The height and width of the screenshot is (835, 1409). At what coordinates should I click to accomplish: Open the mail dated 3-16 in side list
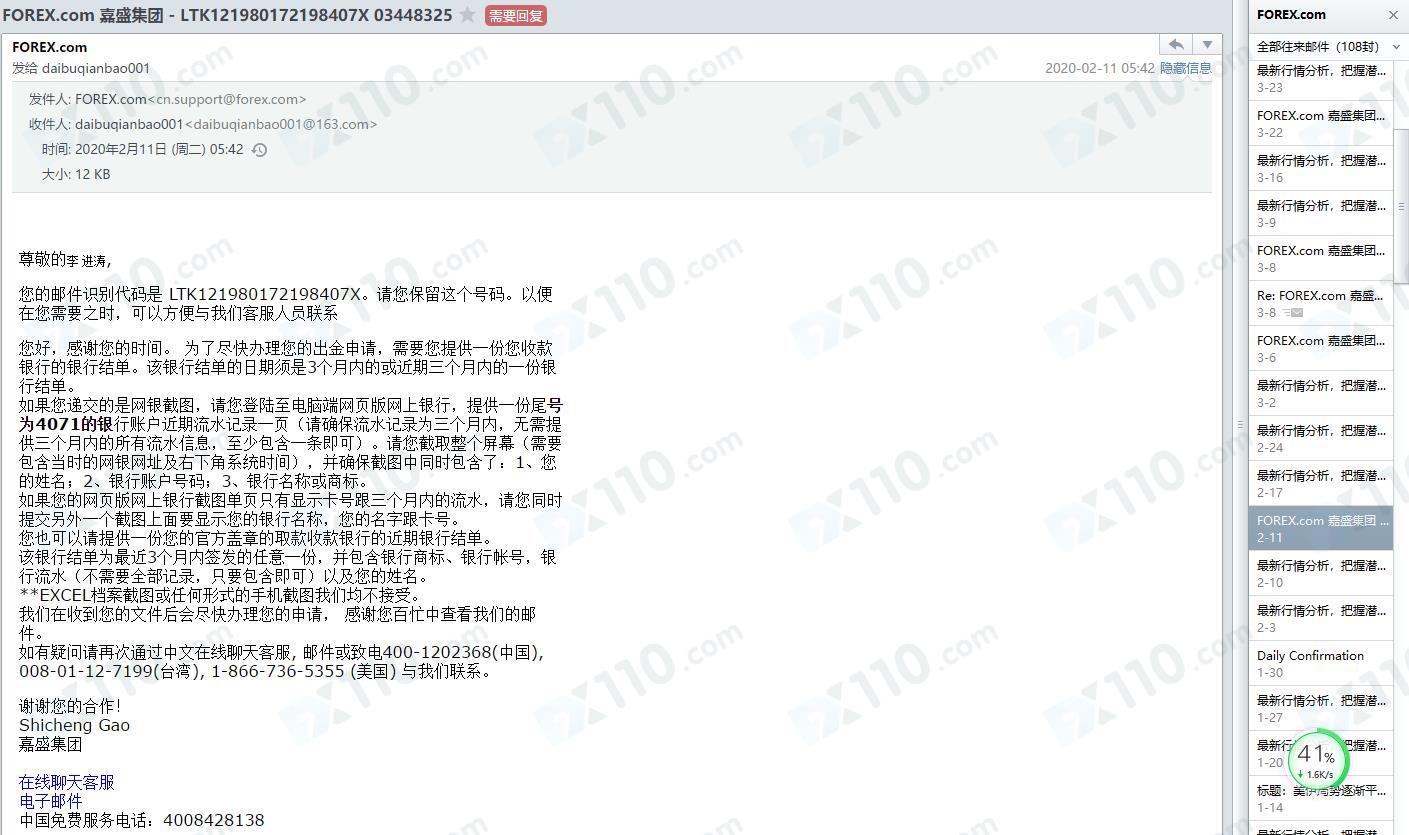pos(1321,168)
